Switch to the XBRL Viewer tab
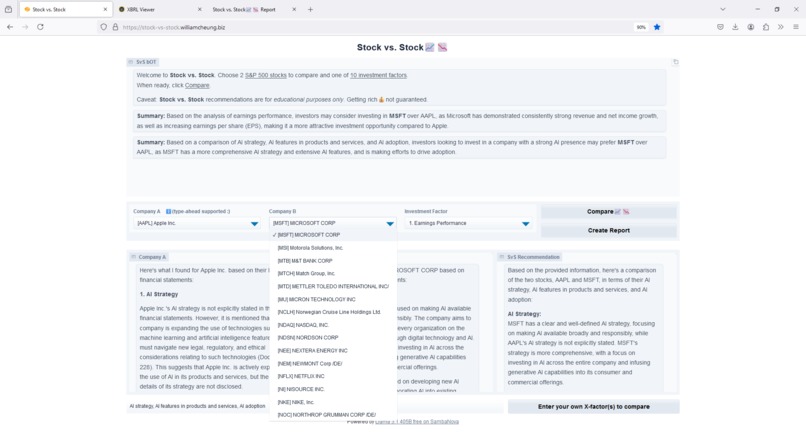Screen dimensions: 806x433 click(x=158, y=9)
